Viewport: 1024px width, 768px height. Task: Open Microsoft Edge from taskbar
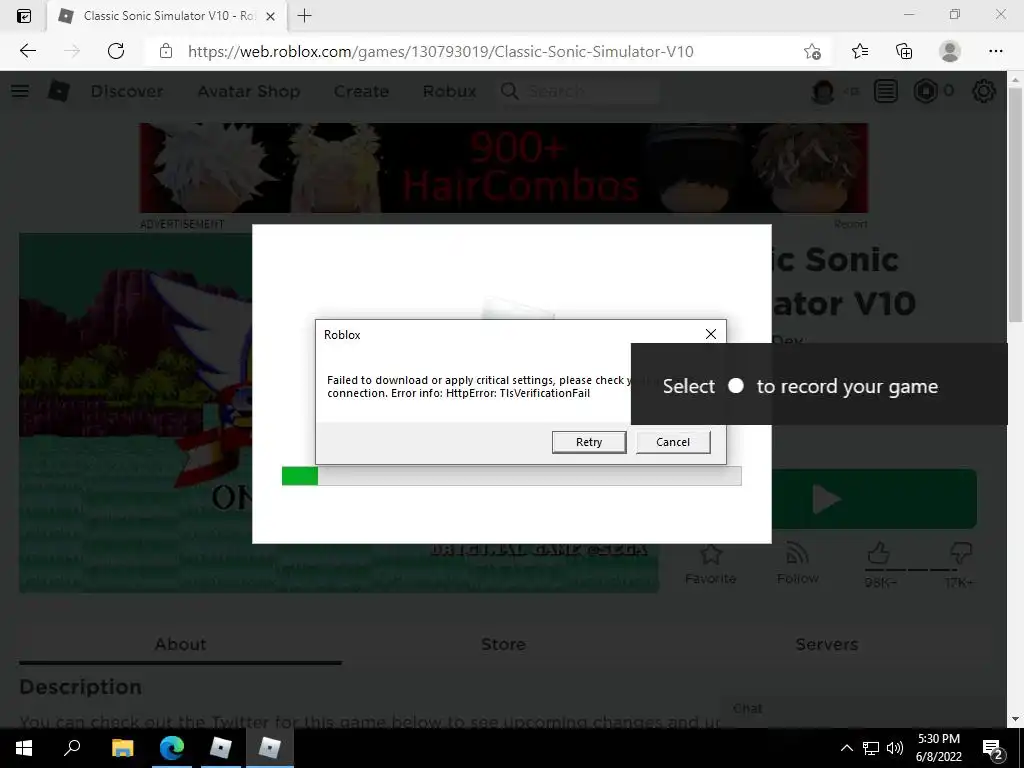pyautogui.click(x=172, y=748)
